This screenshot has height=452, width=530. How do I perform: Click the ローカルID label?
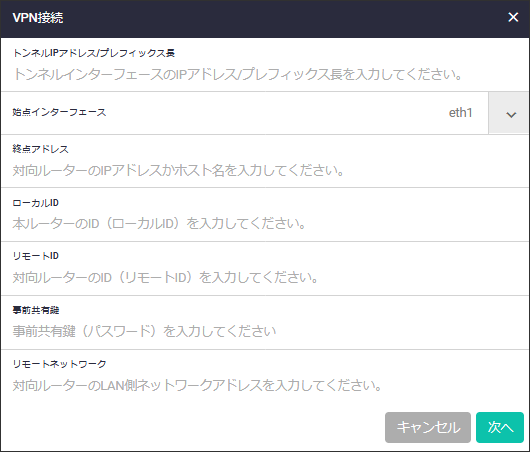point(35,203)
